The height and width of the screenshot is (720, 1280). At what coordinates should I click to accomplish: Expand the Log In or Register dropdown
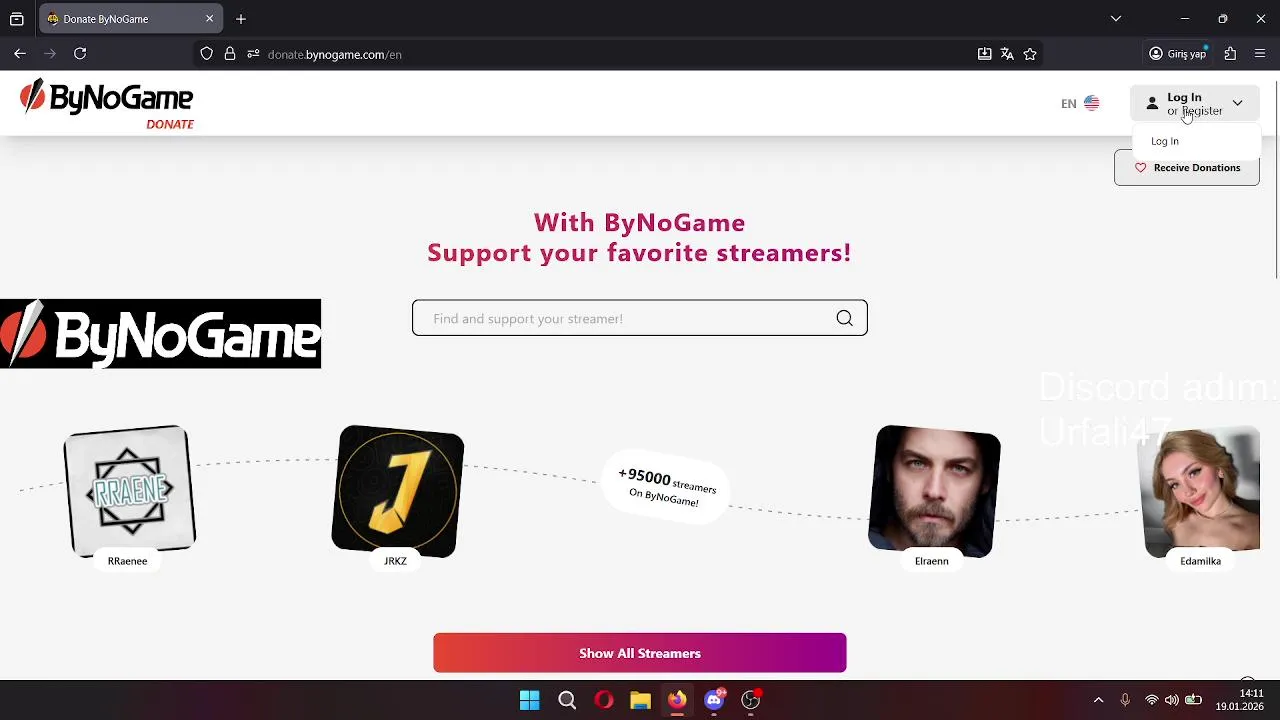click(1195, 103)
